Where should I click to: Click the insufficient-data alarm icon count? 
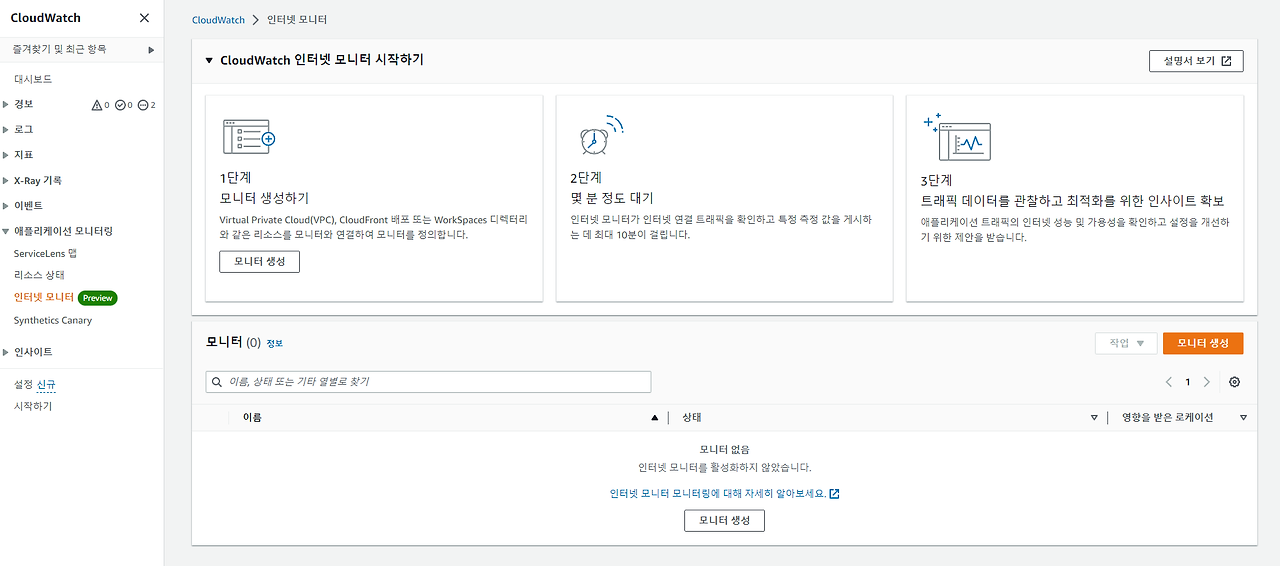pos(147,105)
